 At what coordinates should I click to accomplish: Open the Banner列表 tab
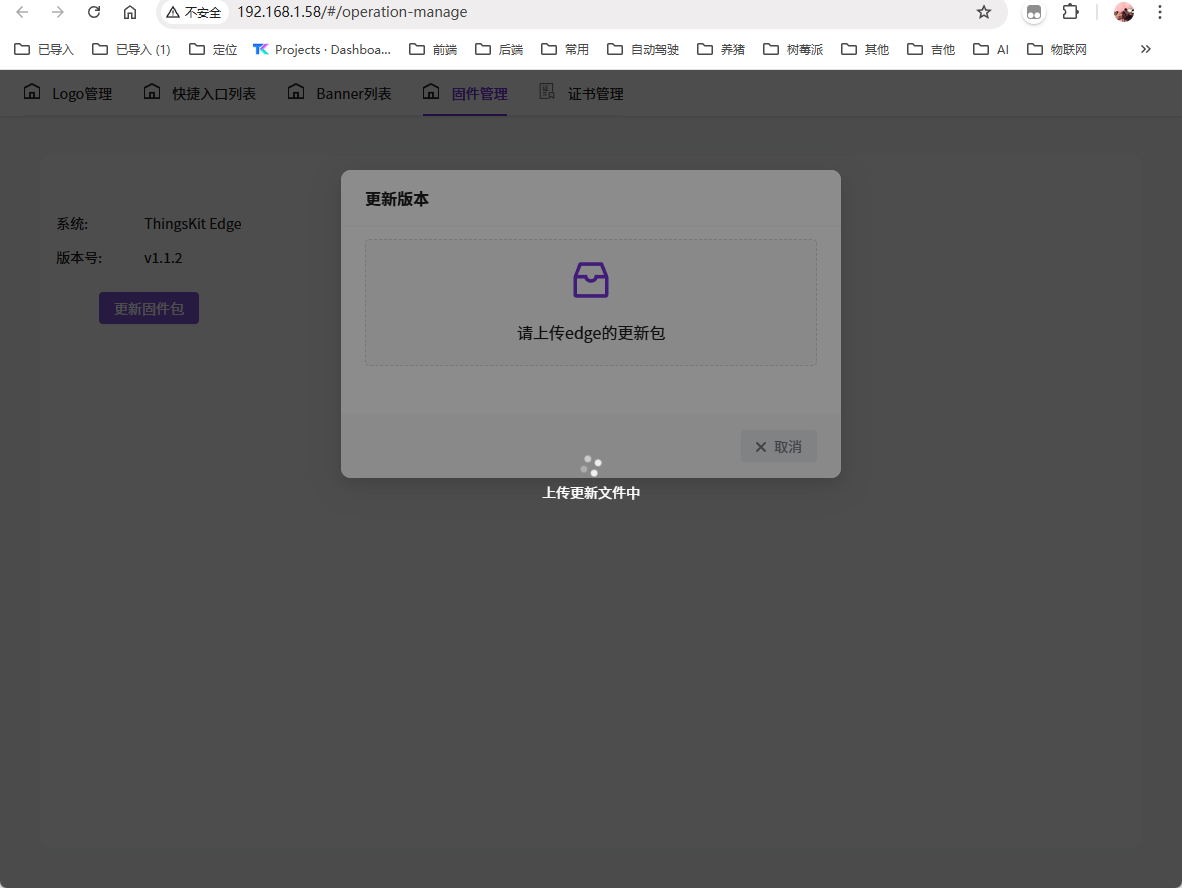[x=340, y=94]
